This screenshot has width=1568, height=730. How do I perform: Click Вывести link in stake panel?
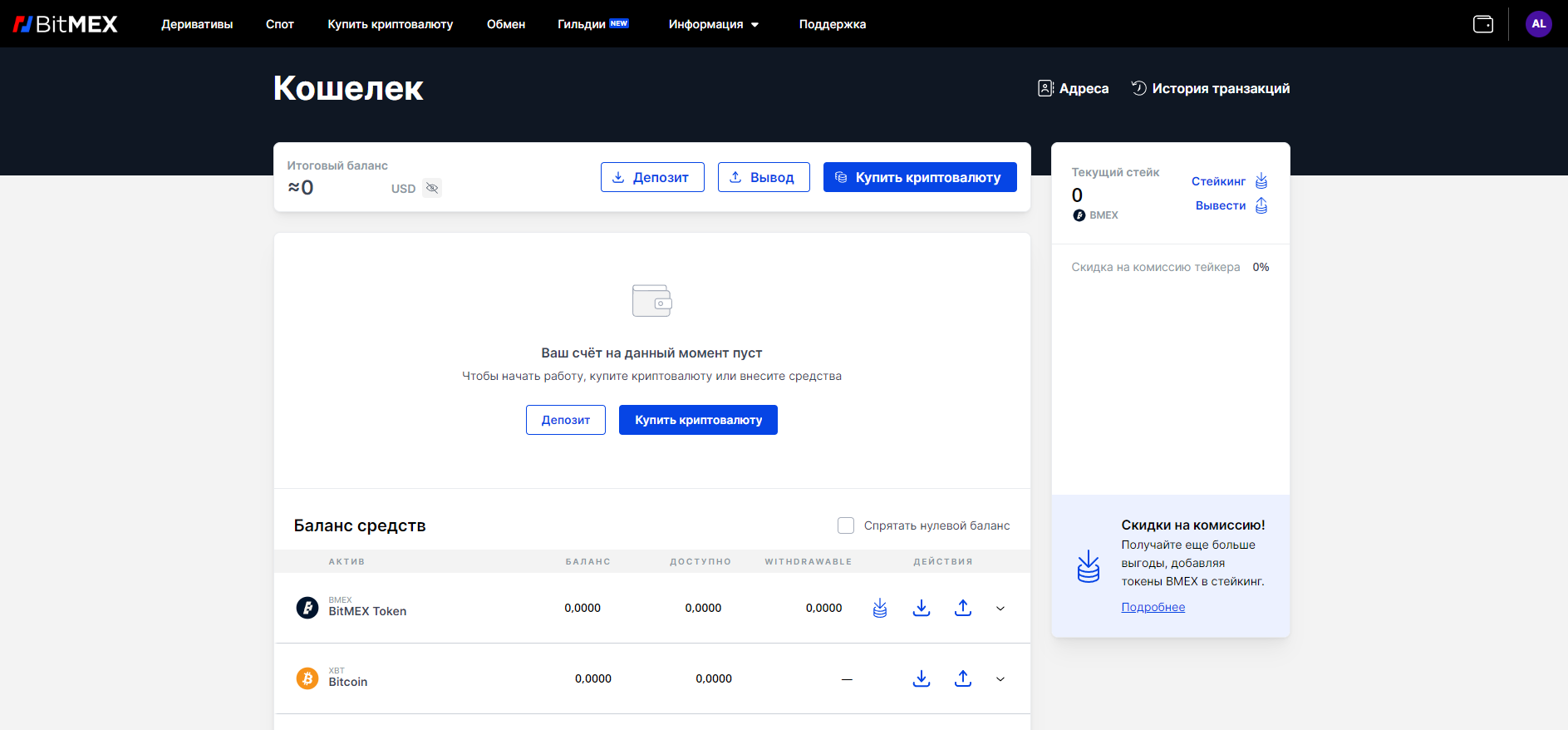point(1231,205)
